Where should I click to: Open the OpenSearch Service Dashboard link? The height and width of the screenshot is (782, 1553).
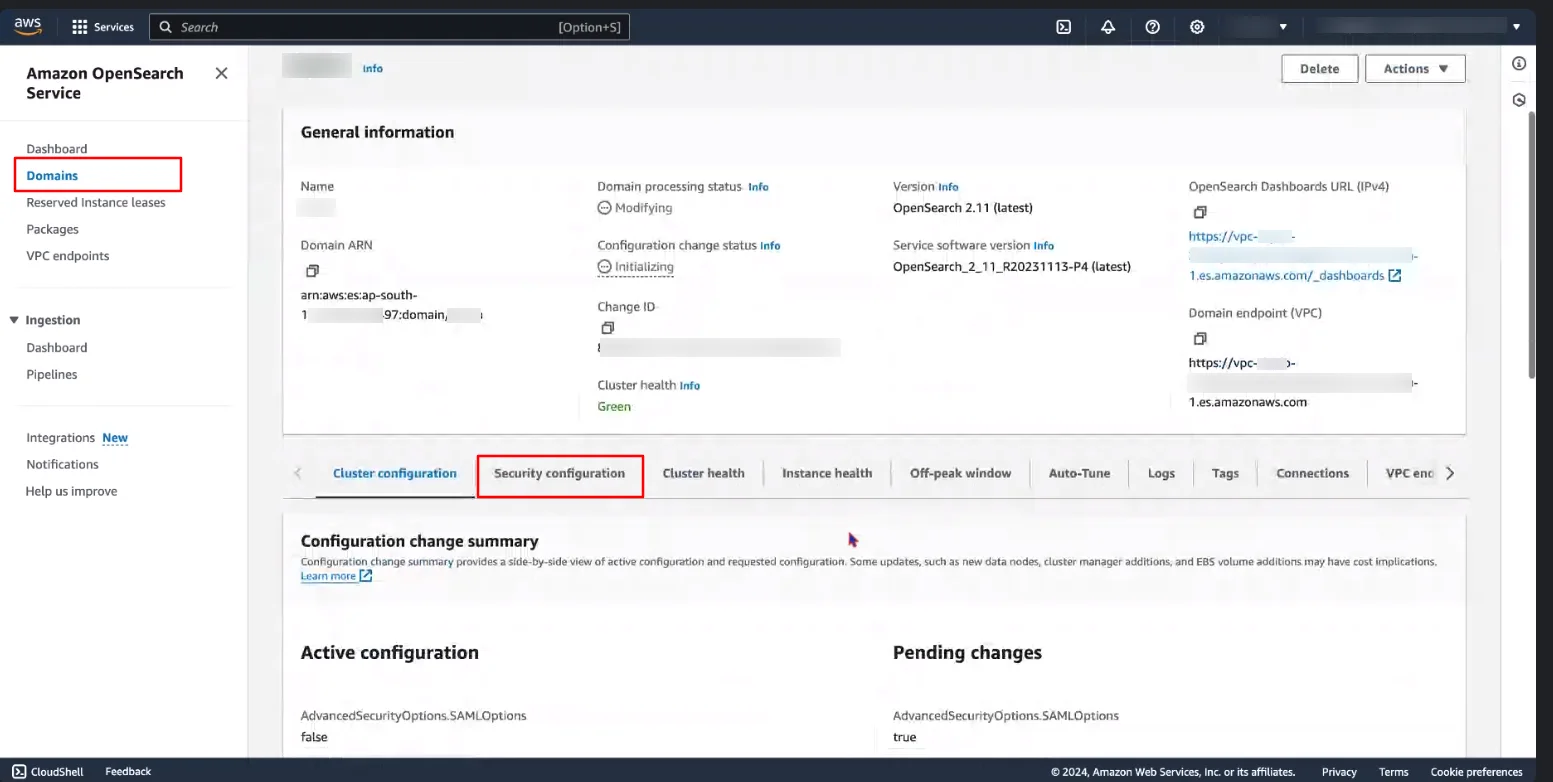pos(57,148)
